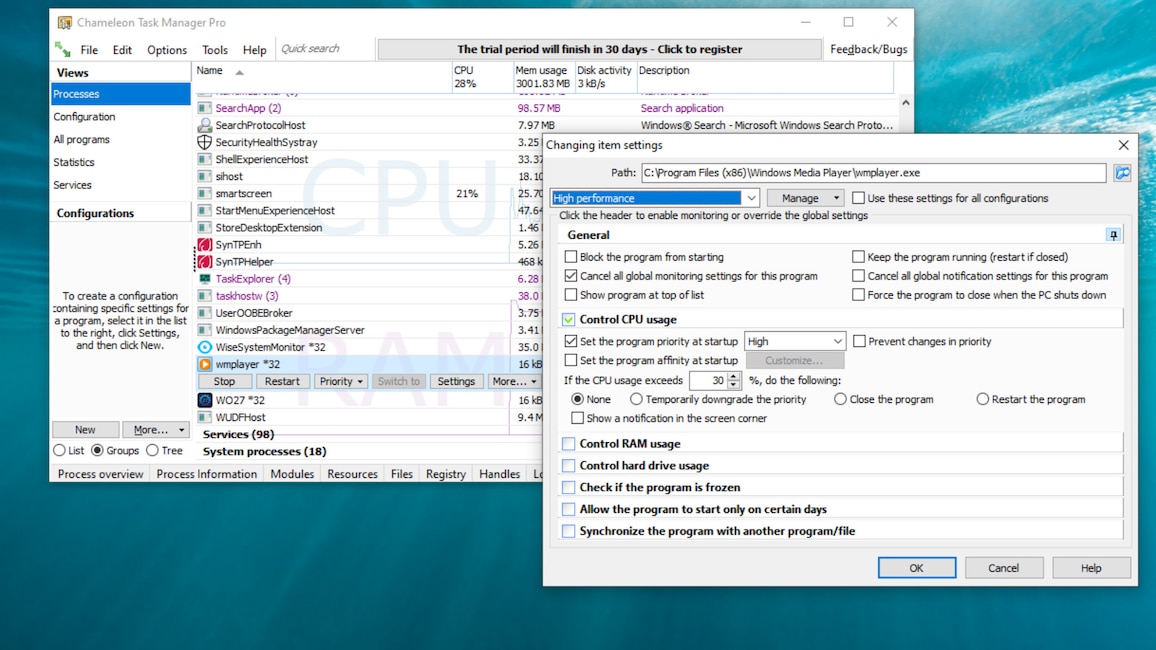
Task: Click the taskhostw process icon
Action: point(205,296)
